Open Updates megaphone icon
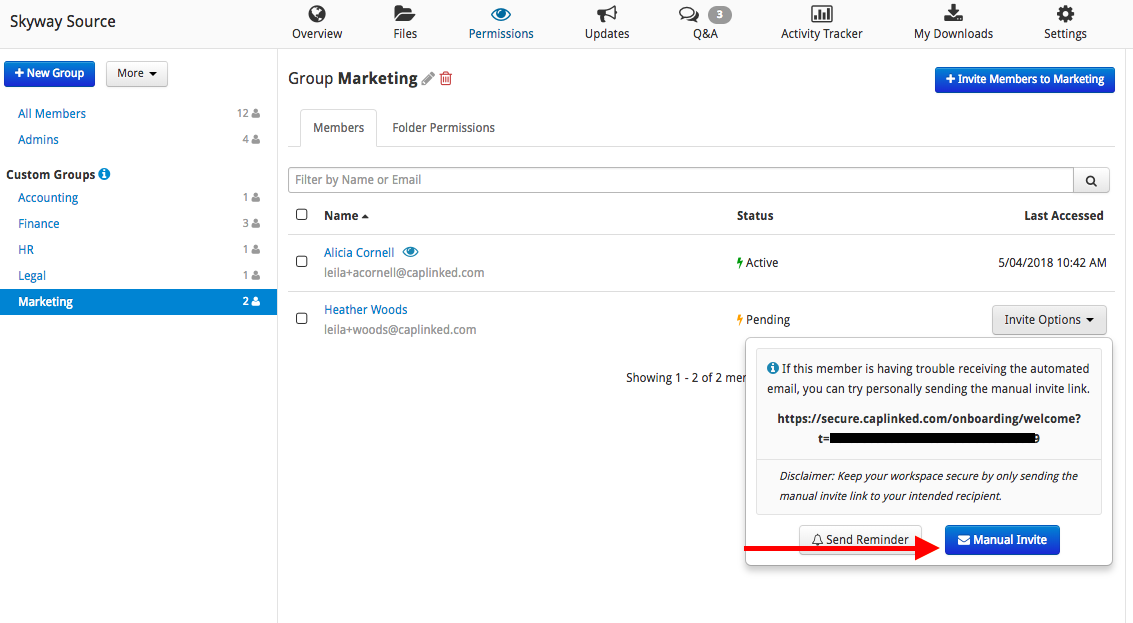The image size is (1133, 623). pos(607,14)
